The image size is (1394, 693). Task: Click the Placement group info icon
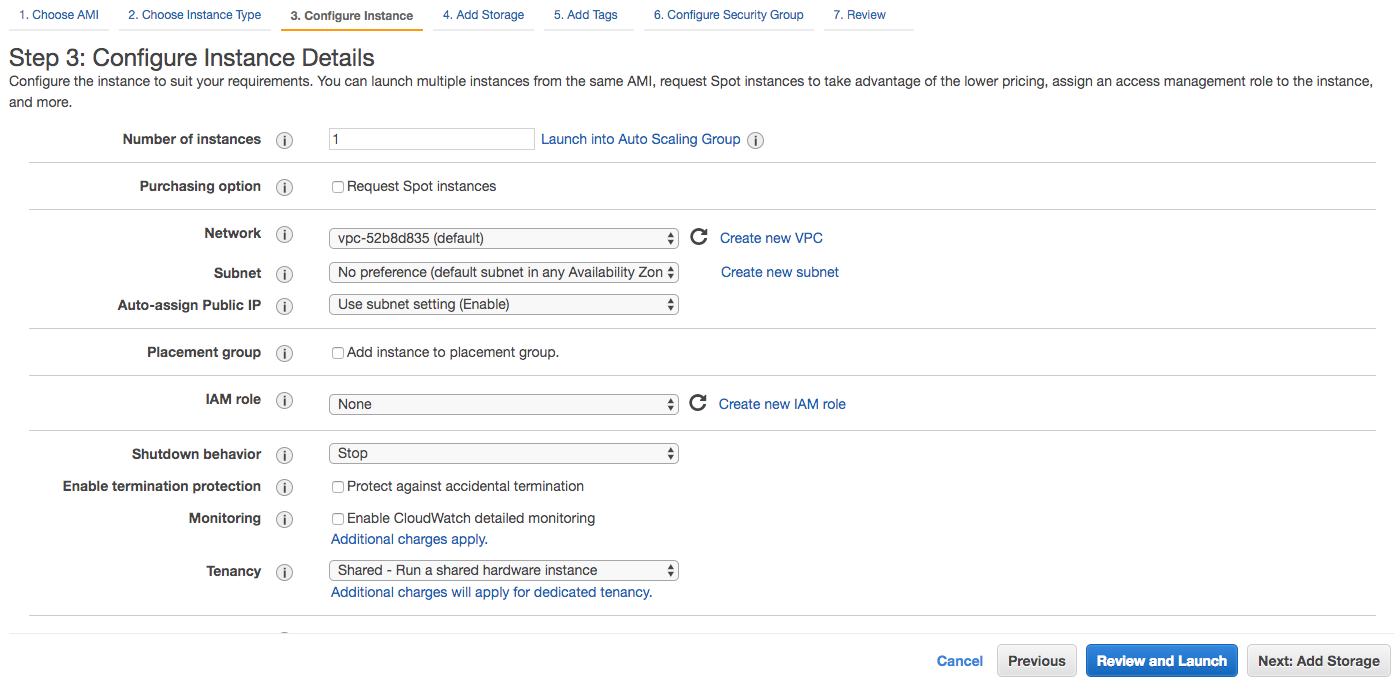pos(284,353)
